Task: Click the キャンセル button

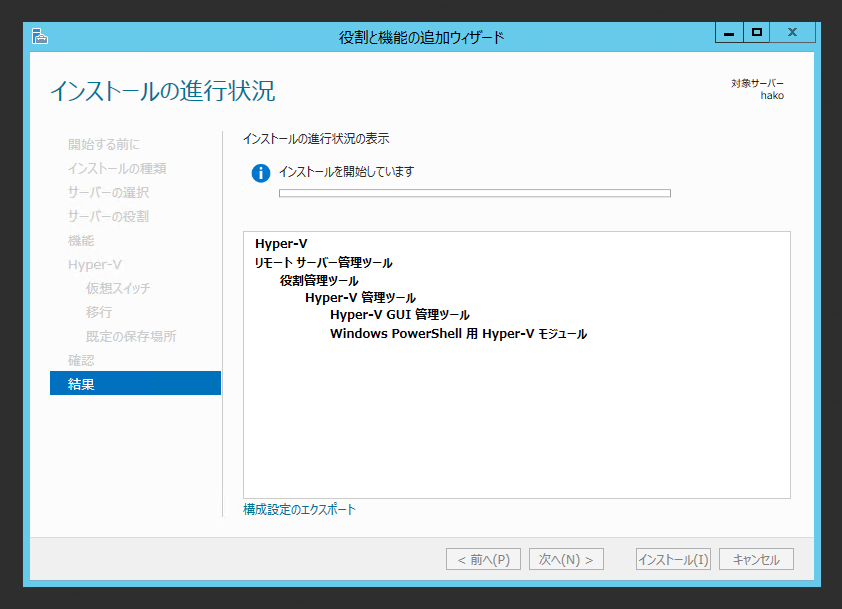Action: (756, 559)
